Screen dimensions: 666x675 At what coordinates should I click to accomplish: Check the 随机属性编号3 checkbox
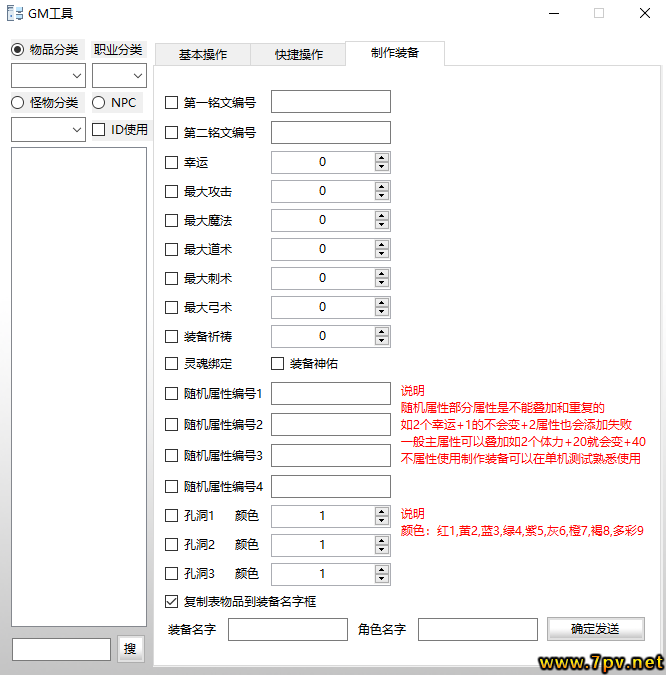[x=171, y=455]
